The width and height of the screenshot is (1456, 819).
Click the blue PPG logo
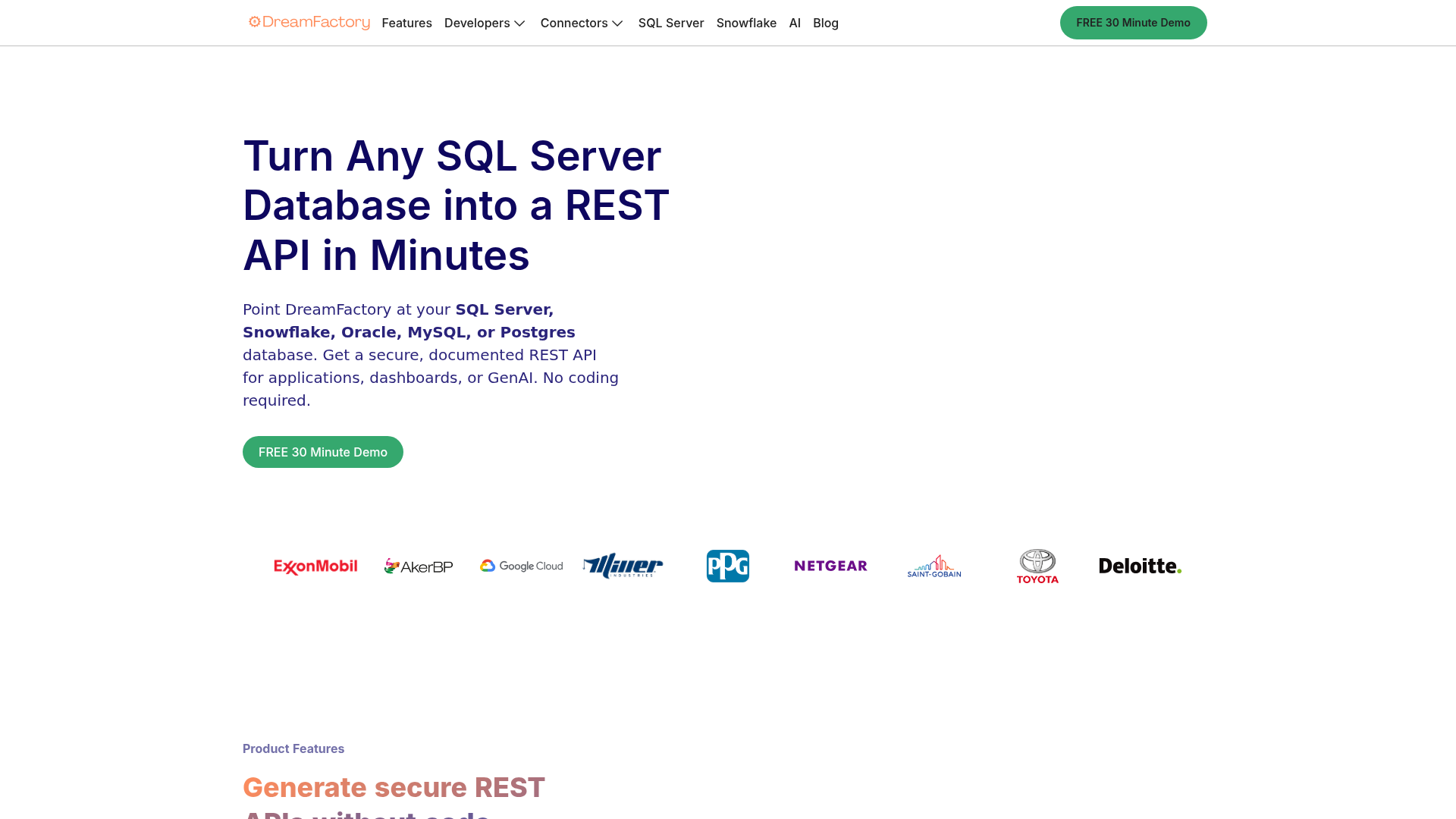(728, 566)
